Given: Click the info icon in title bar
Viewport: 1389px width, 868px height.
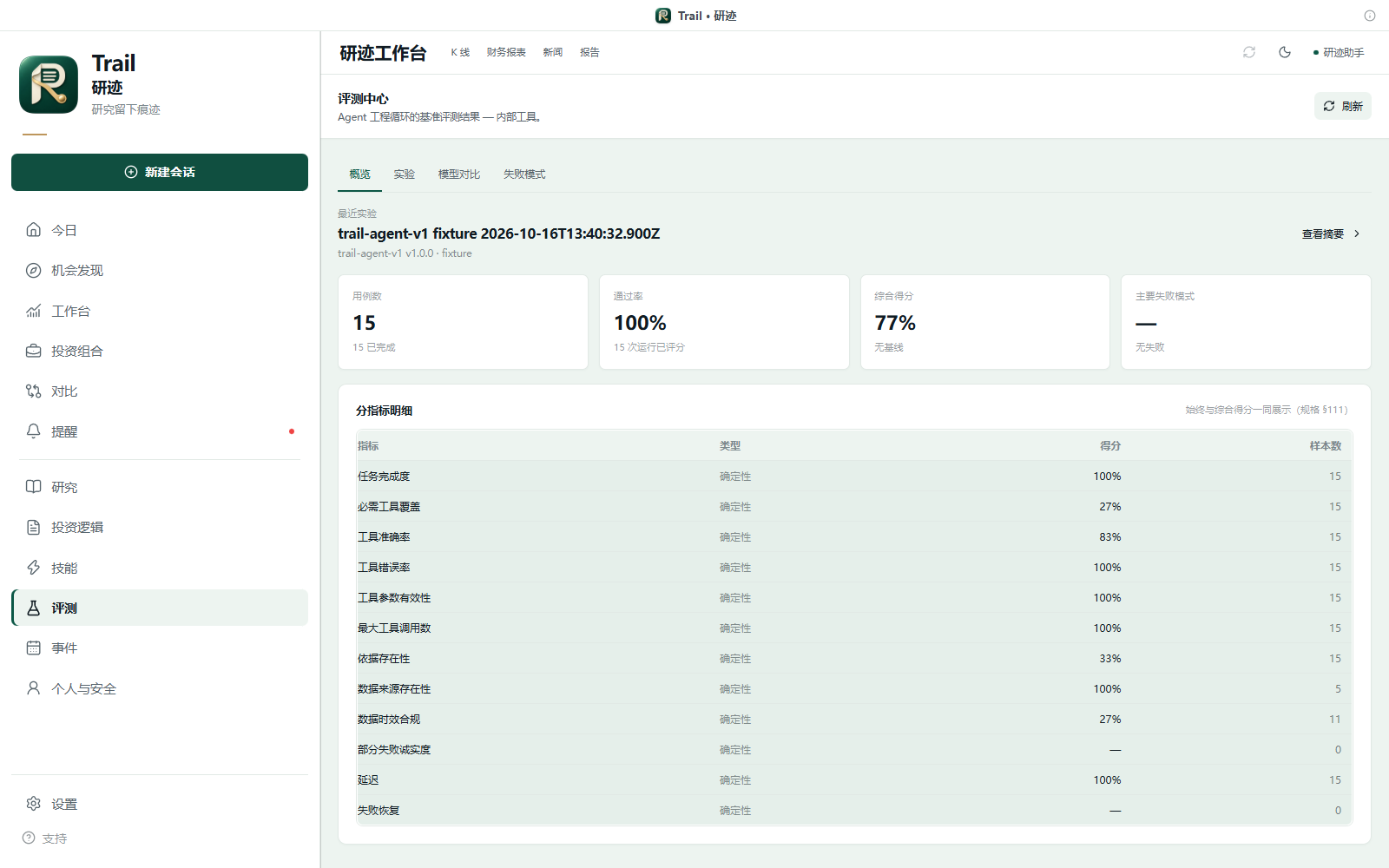Looking at the screenshot, I should (x=1370, y=16).
